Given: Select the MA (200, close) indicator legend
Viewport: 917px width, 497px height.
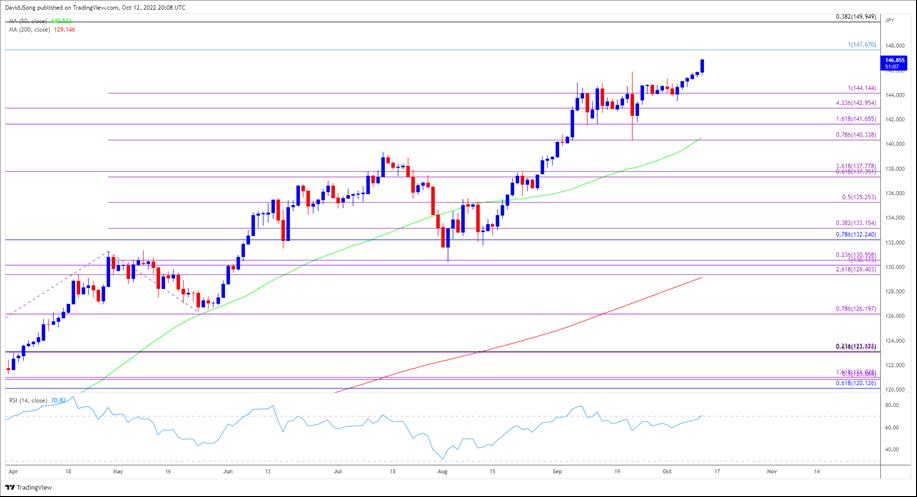Looking at the screenshot, I should [x=40, y=29].
